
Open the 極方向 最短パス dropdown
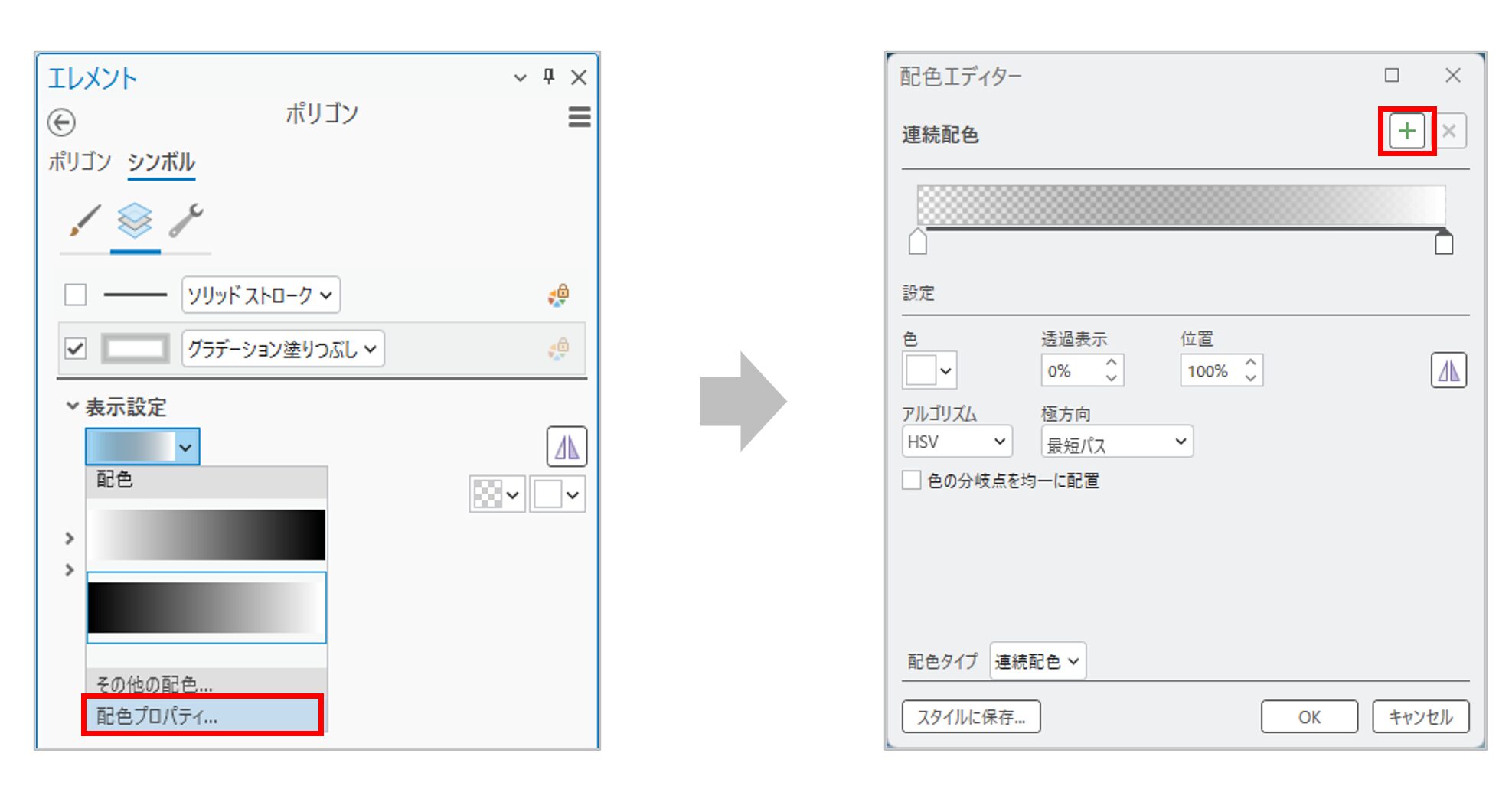click(x=1116, y=442)
